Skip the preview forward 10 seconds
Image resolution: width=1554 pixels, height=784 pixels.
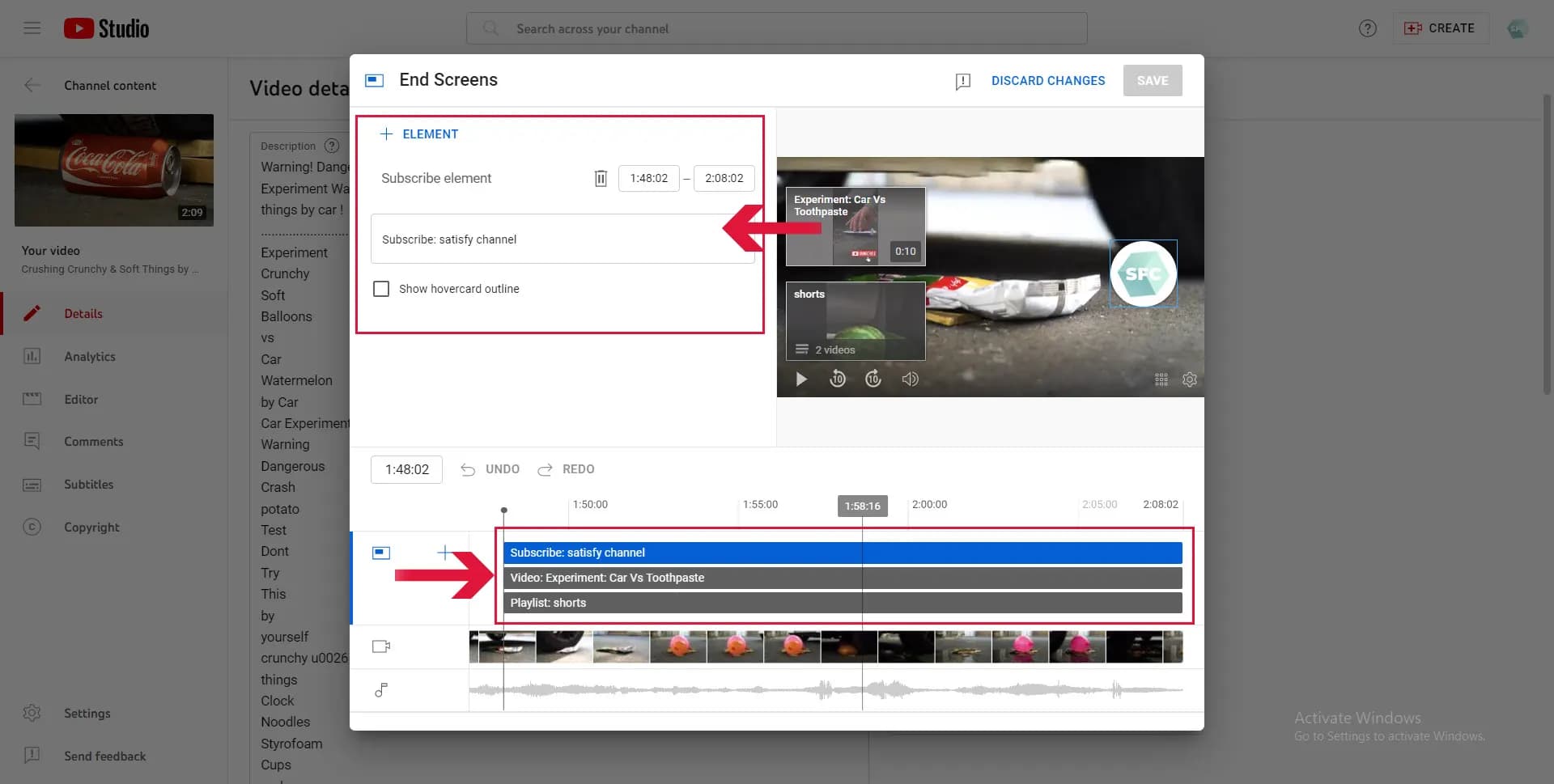coord(873,379)
